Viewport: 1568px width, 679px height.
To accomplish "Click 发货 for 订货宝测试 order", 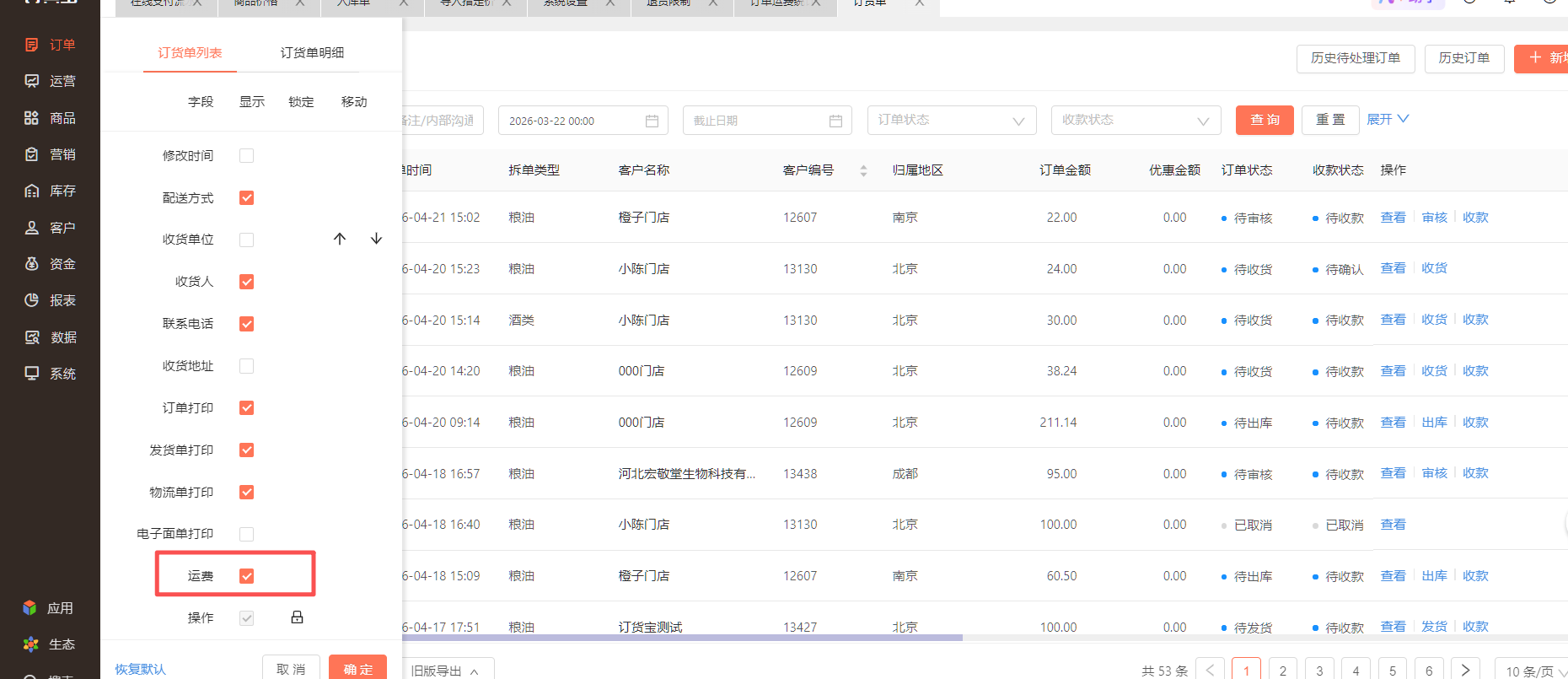I will pyautogui.click(x=1434, y=627).
